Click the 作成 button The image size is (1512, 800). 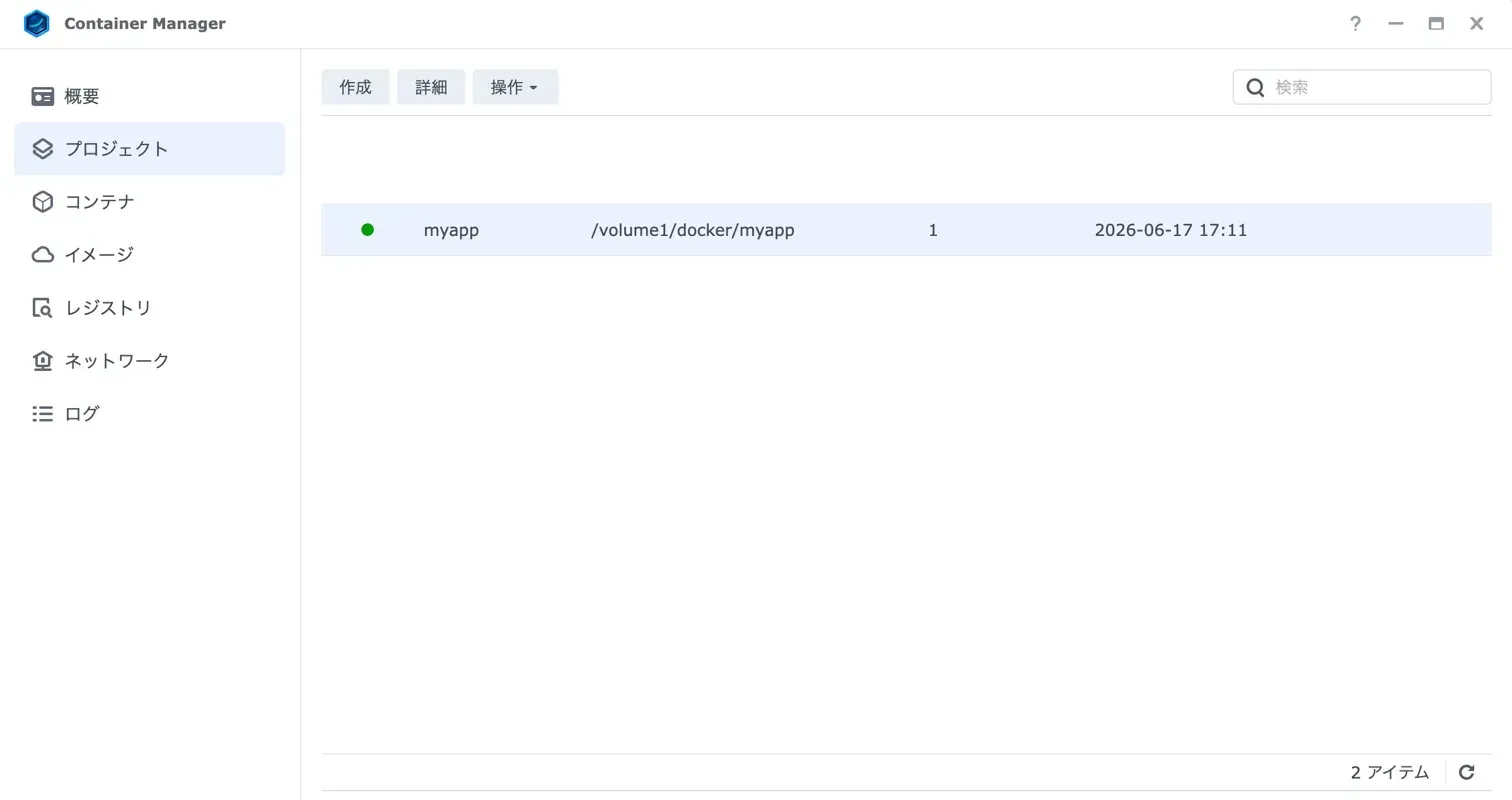(x=355, y=87)
